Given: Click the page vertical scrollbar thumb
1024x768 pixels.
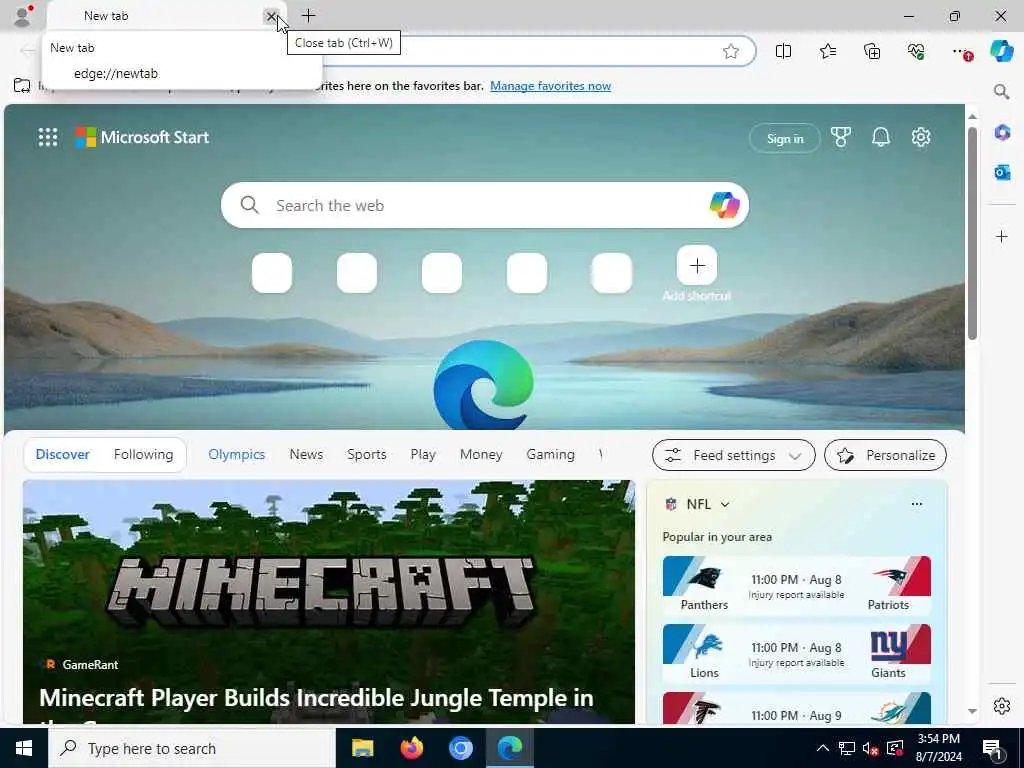Looking at the screenshot, I should (x=972, y=234).
